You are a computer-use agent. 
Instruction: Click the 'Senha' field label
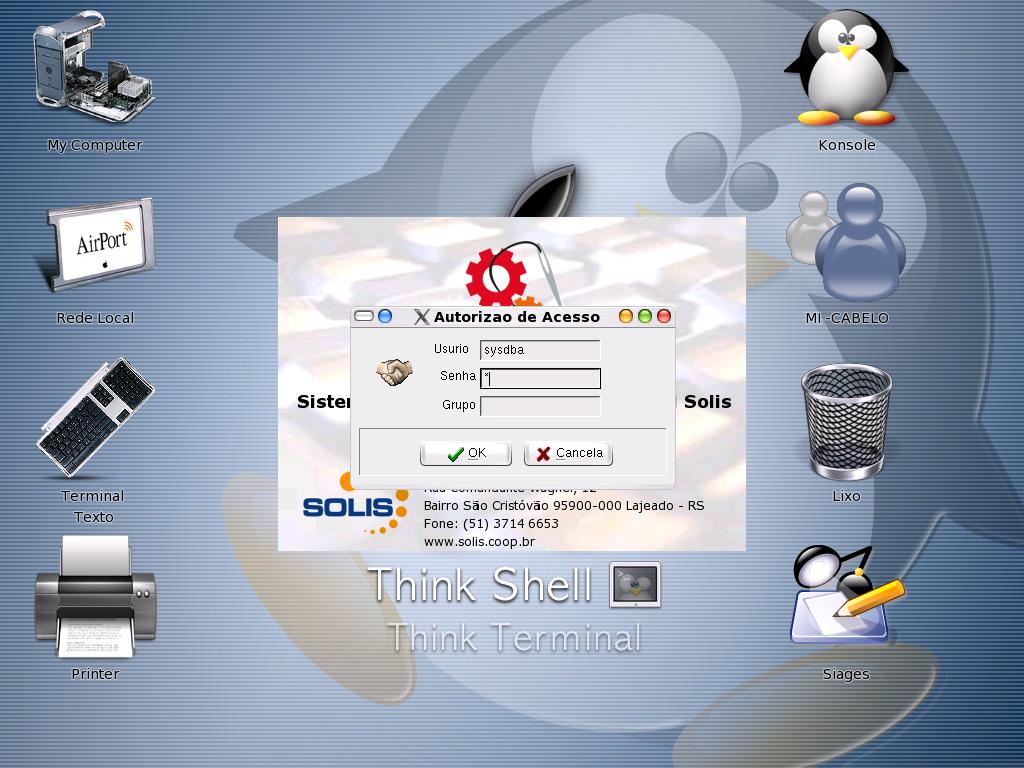tap(458, 376)
